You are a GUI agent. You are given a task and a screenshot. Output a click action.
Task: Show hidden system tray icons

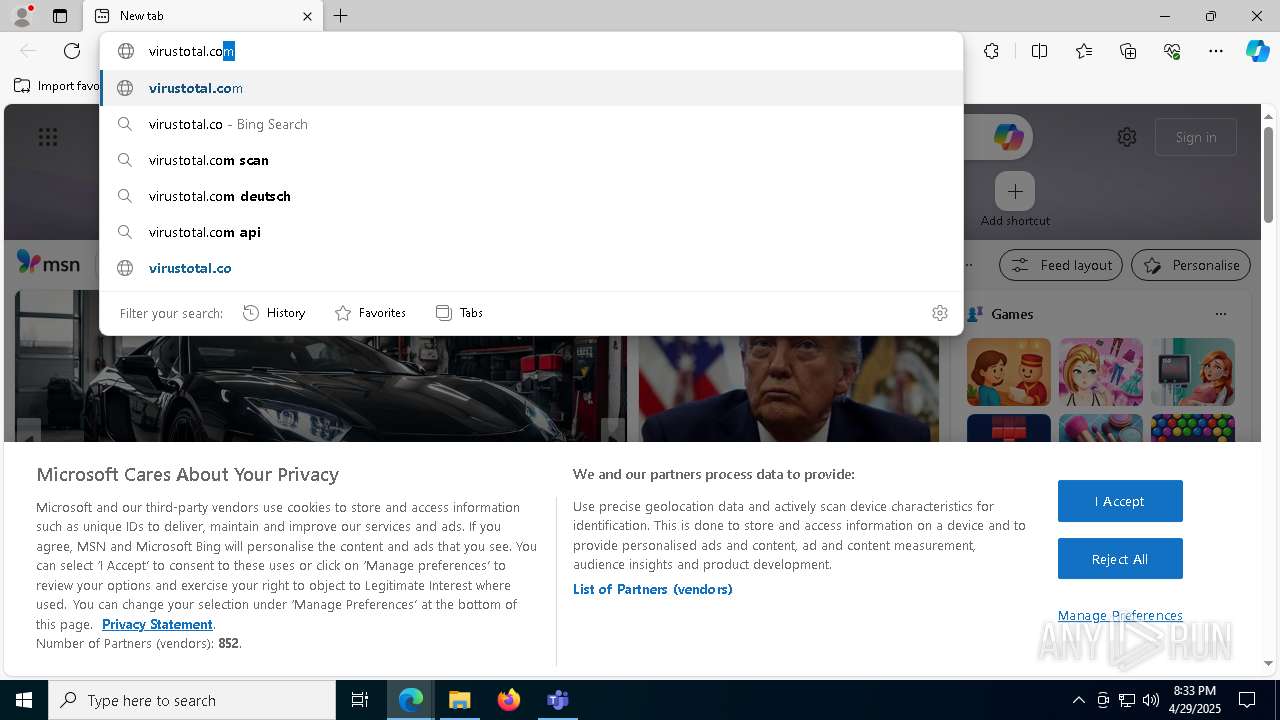coord(1078,700)
